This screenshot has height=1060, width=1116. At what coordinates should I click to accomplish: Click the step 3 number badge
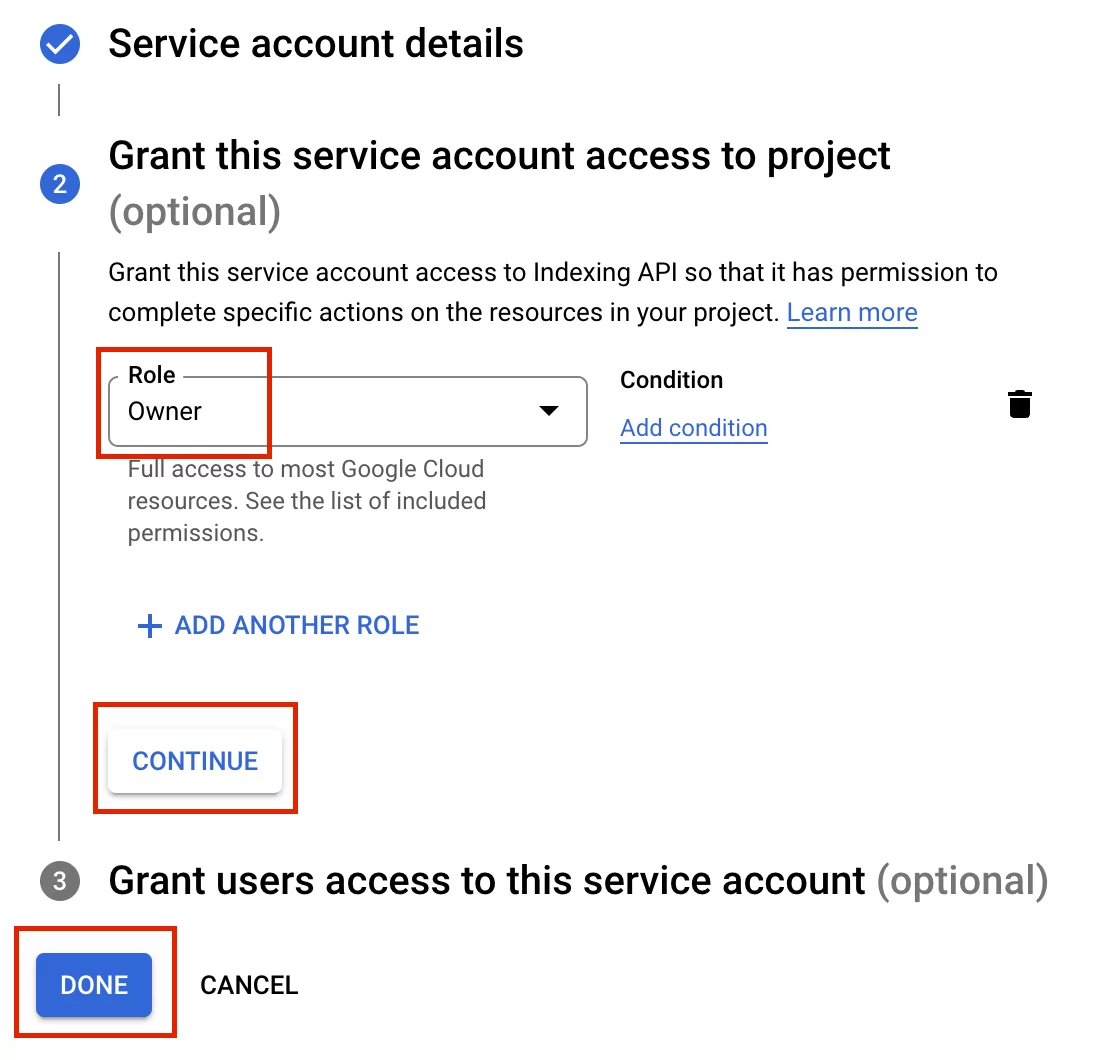click(x=60, y=881)
